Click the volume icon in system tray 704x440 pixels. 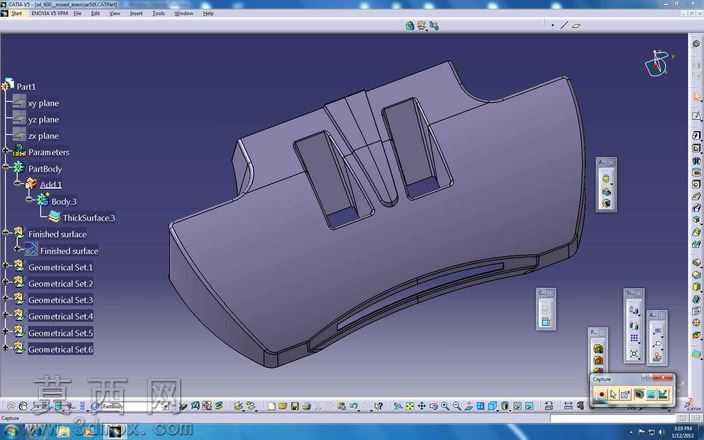[661, 432]
